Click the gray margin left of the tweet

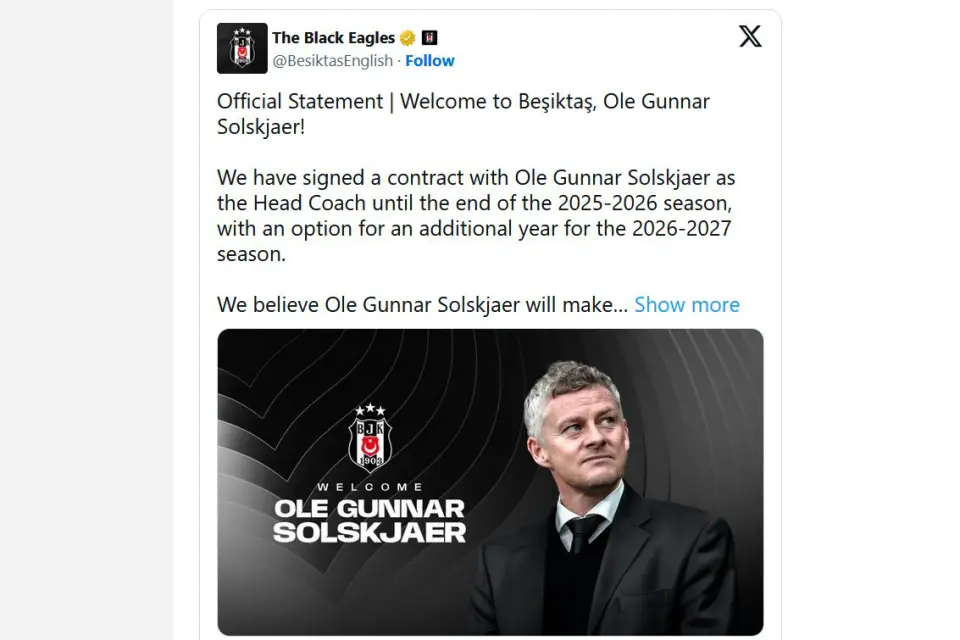coord(86,320)
